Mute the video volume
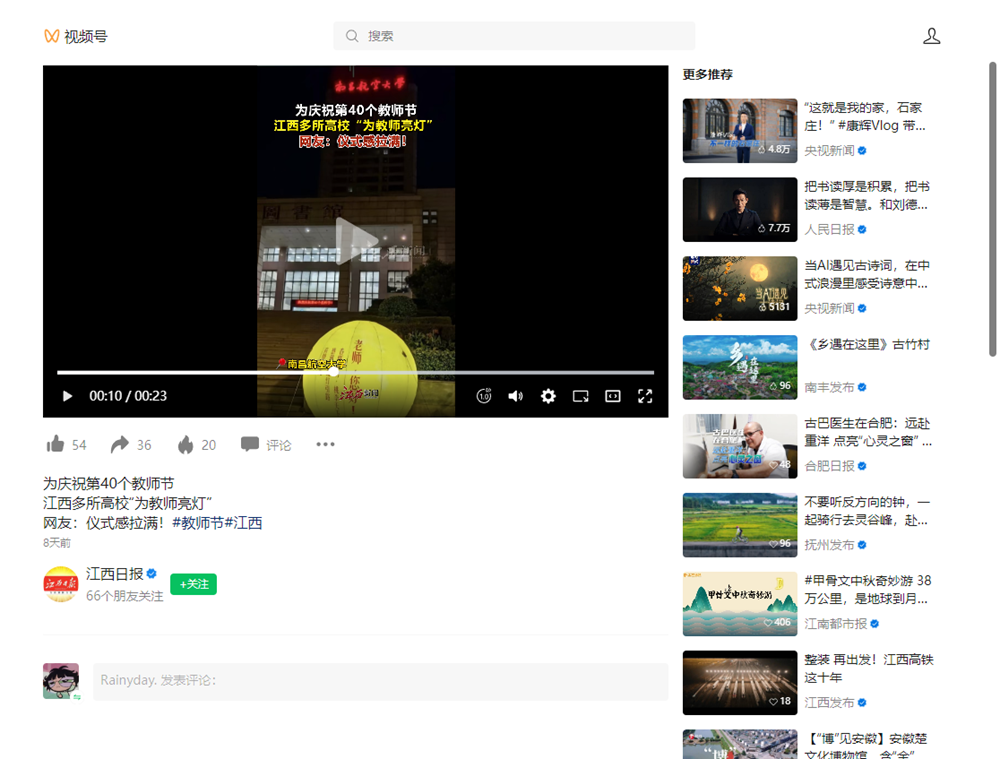 click(515, 396)
